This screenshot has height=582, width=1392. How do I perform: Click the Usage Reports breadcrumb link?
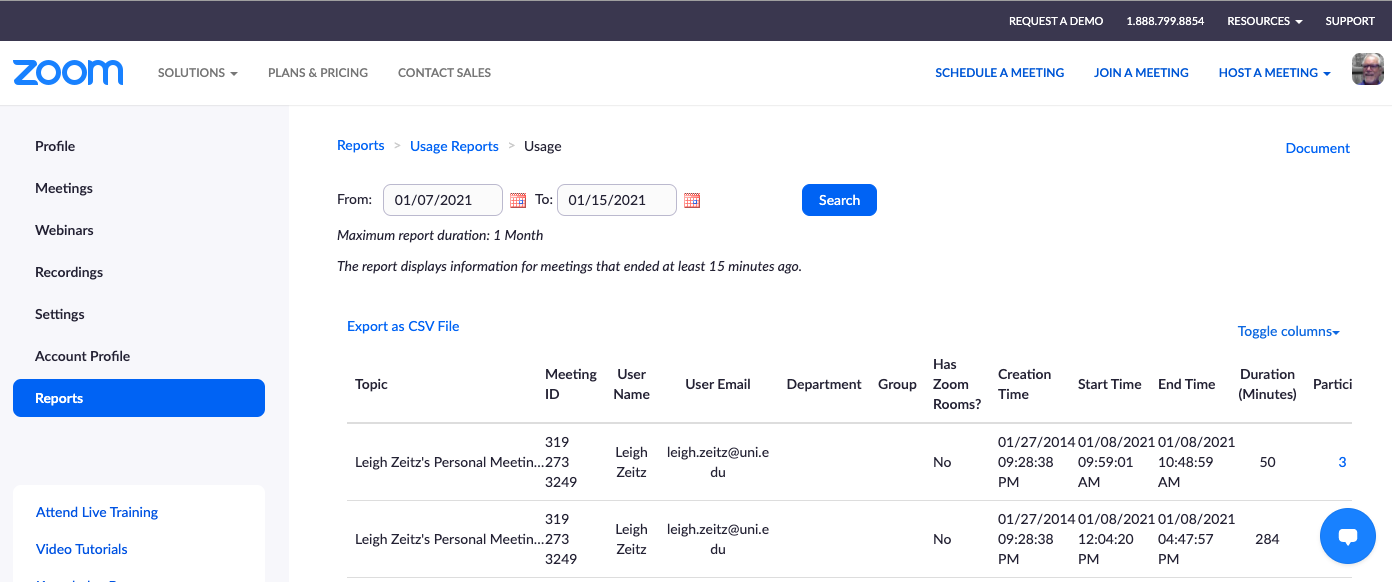point(454,146)
